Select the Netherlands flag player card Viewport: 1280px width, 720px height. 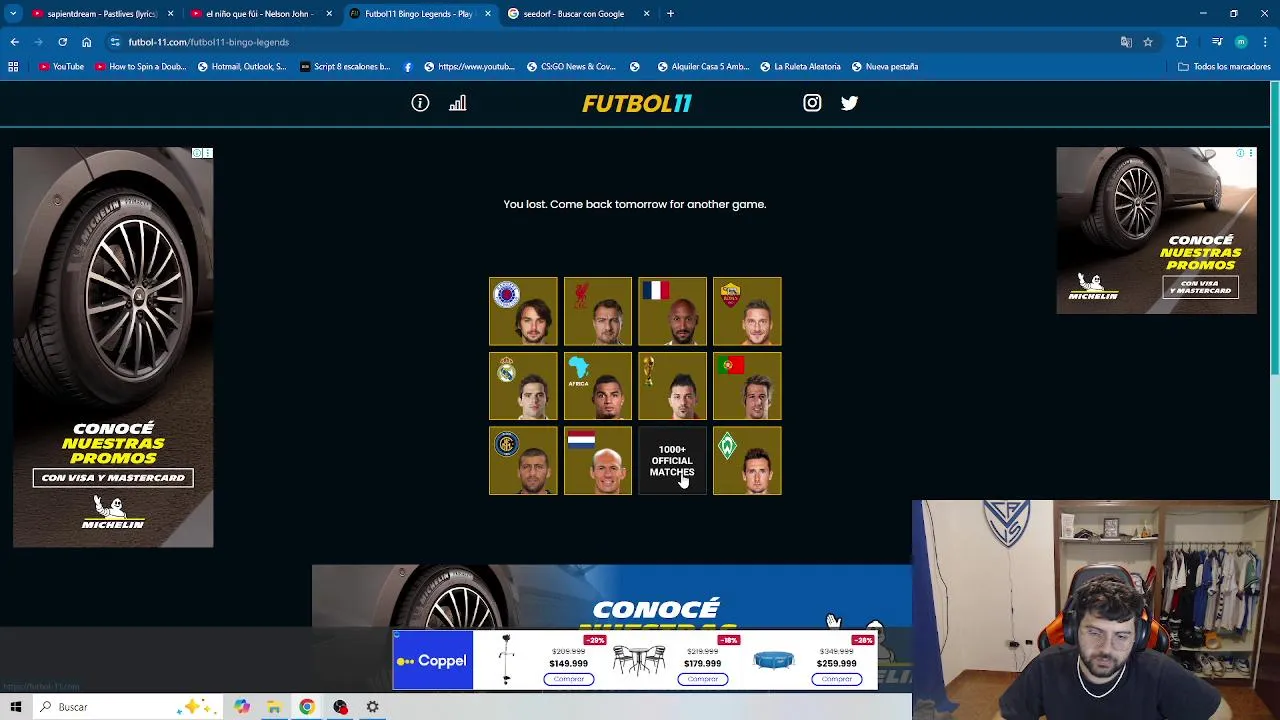598,461
